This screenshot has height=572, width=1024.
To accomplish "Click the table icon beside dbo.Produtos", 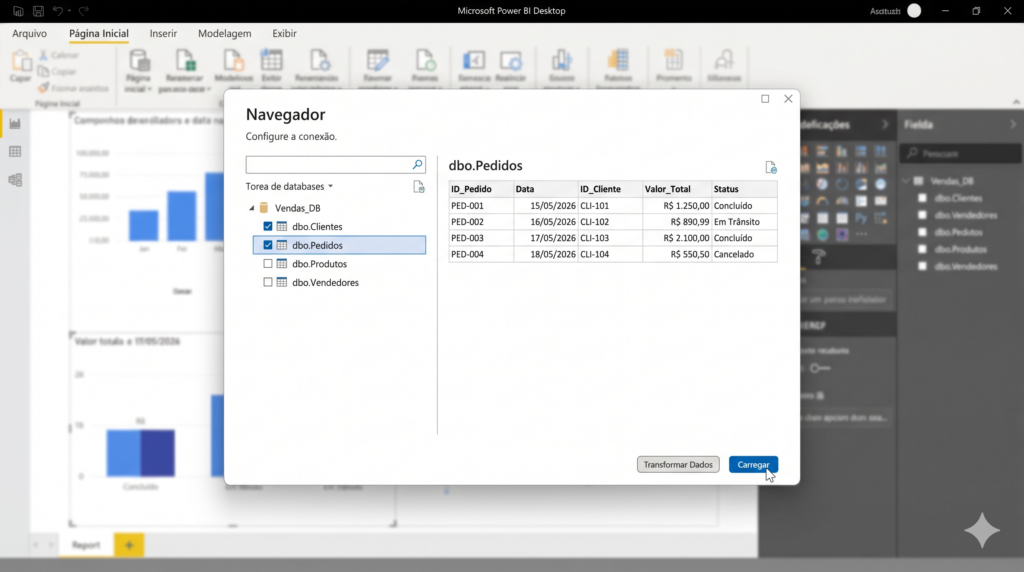I will pyautogui.click(x=281, y=264).
